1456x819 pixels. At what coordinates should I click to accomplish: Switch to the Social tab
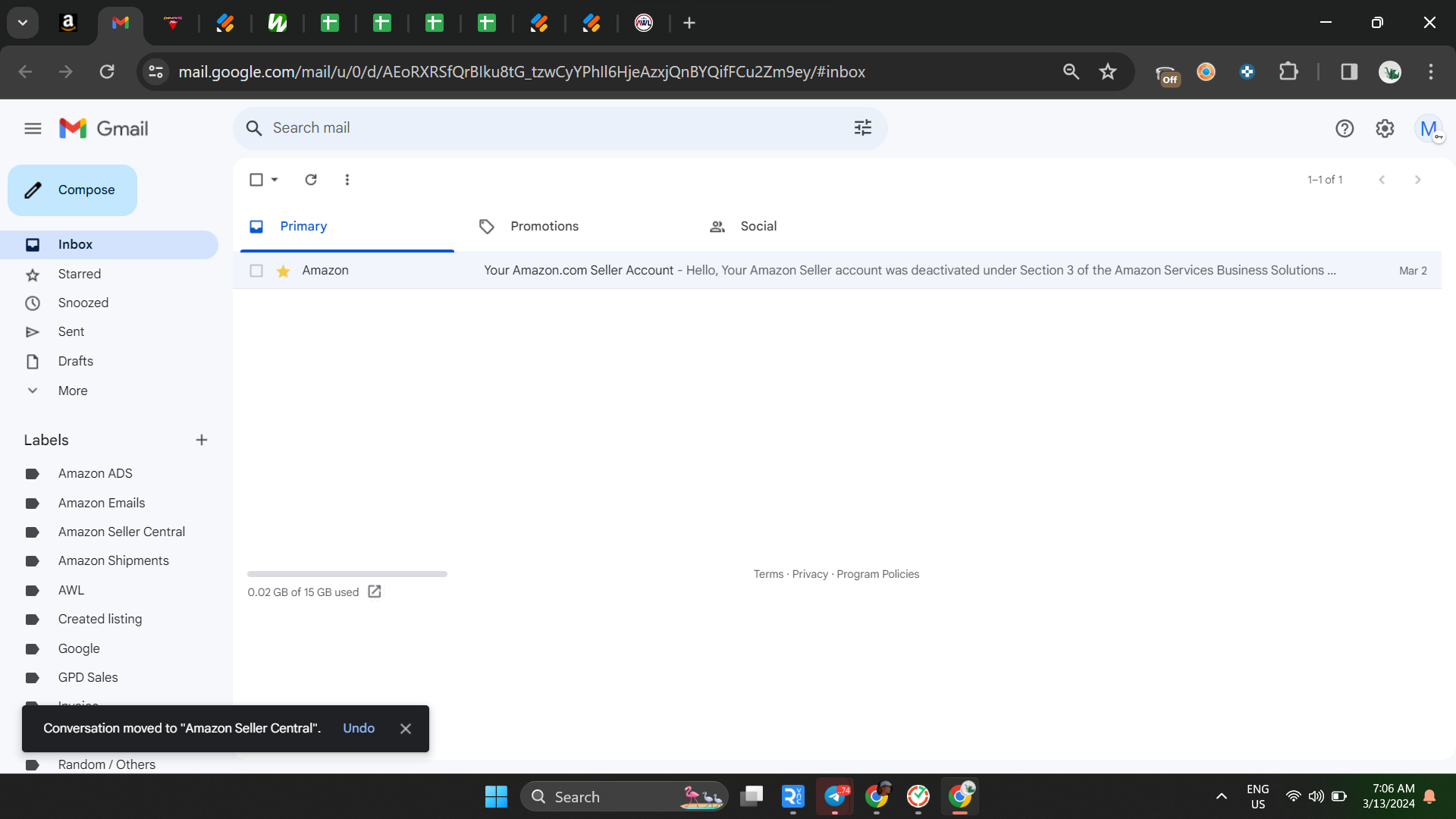coord(807,227)
